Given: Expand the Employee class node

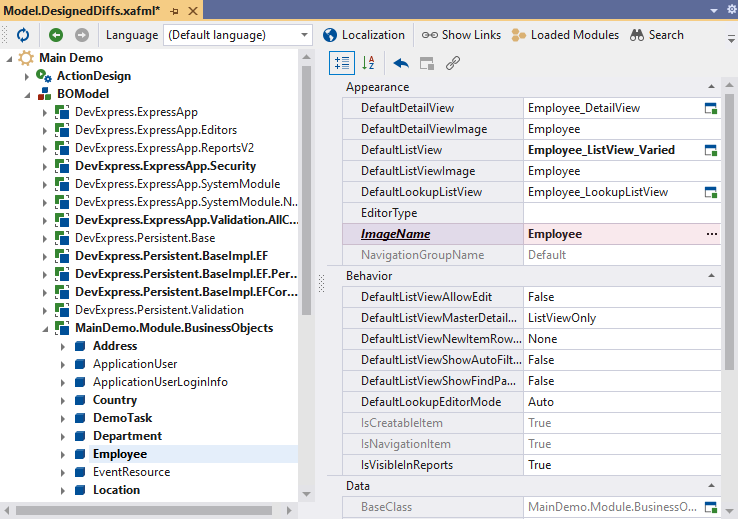Looking at the screenshot, I should [63, 455].
